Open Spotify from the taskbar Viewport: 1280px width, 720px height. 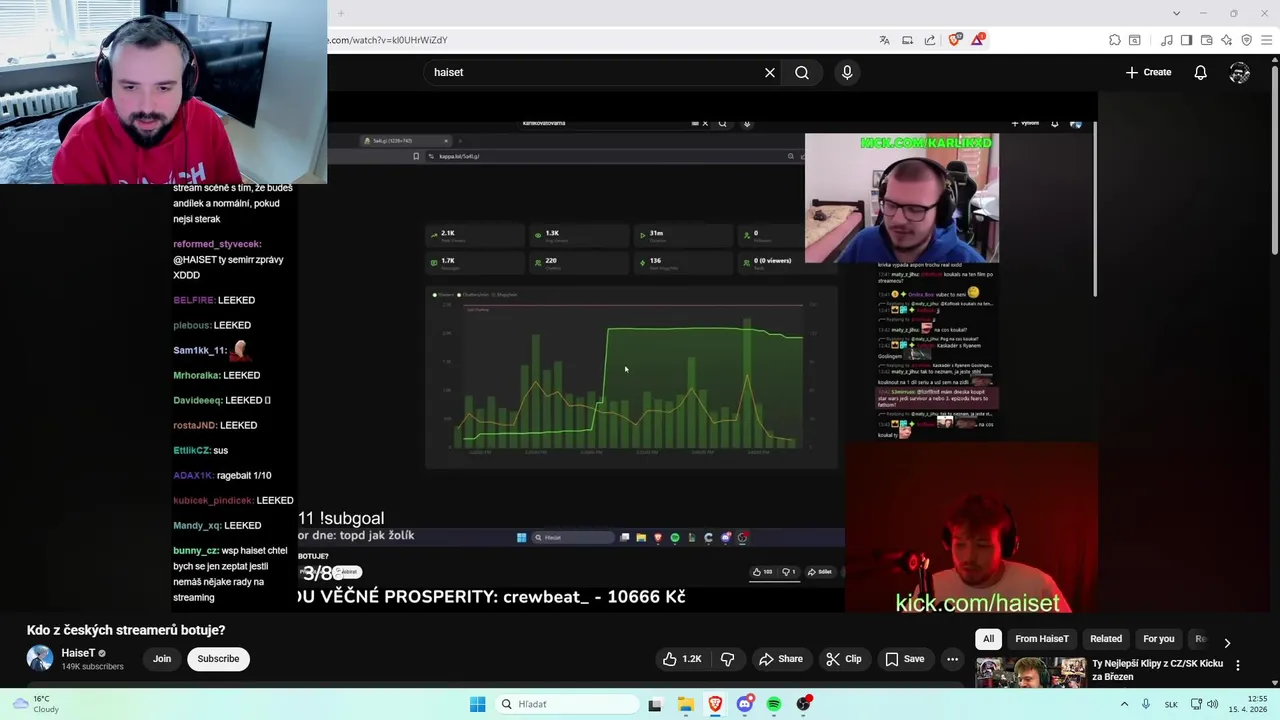click(x=774, y=704)
